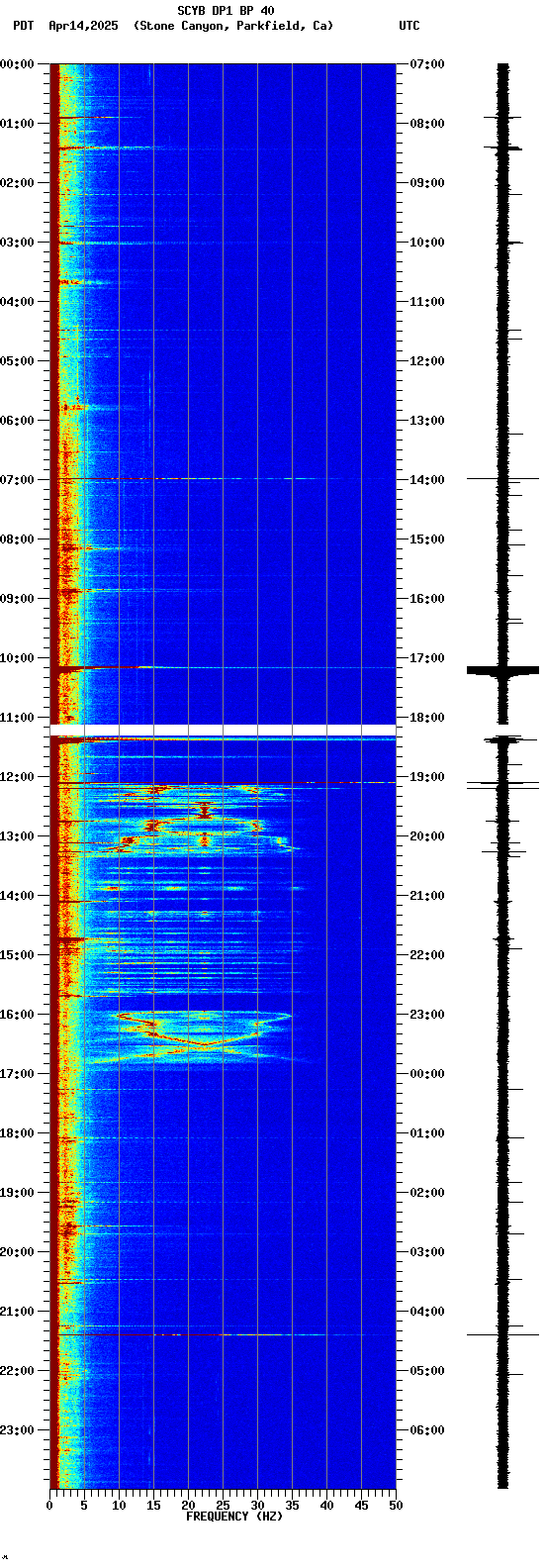This screenshot has width=546, height=1568.
Task: Select the PDT axis 16:00 time label
Action: coord(18,1015)
